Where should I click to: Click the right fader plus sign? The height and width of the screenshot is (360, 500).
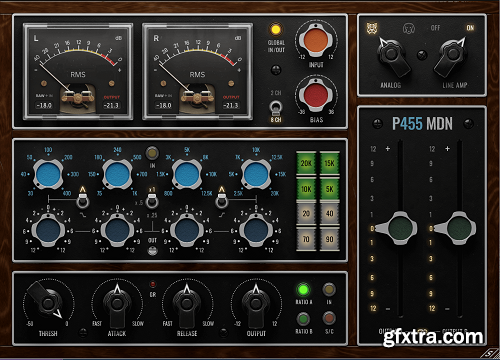pos(447,149)
